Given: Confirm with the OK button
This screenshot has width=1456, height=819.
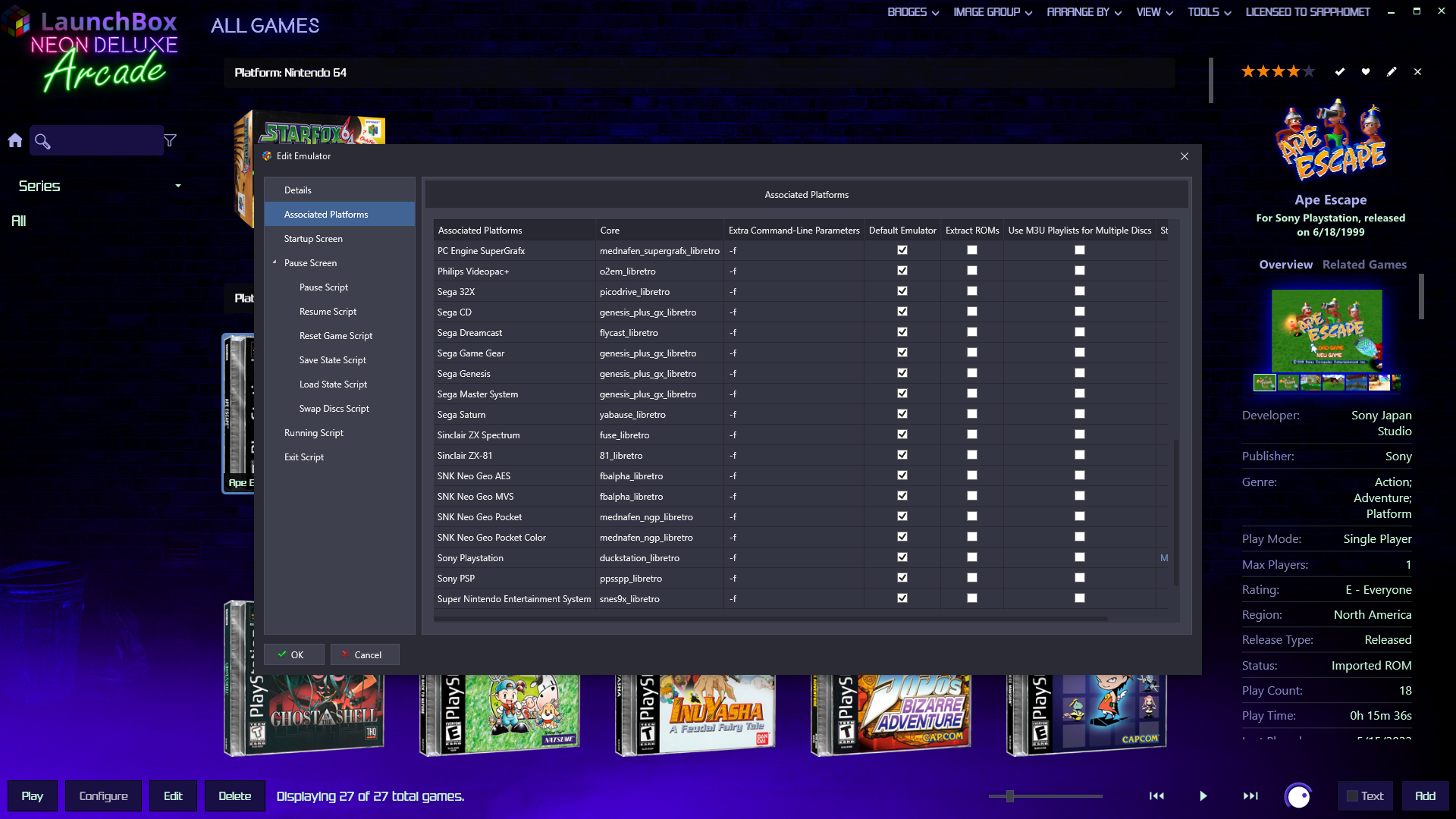Looking at the screenshot, I should 294,654.
